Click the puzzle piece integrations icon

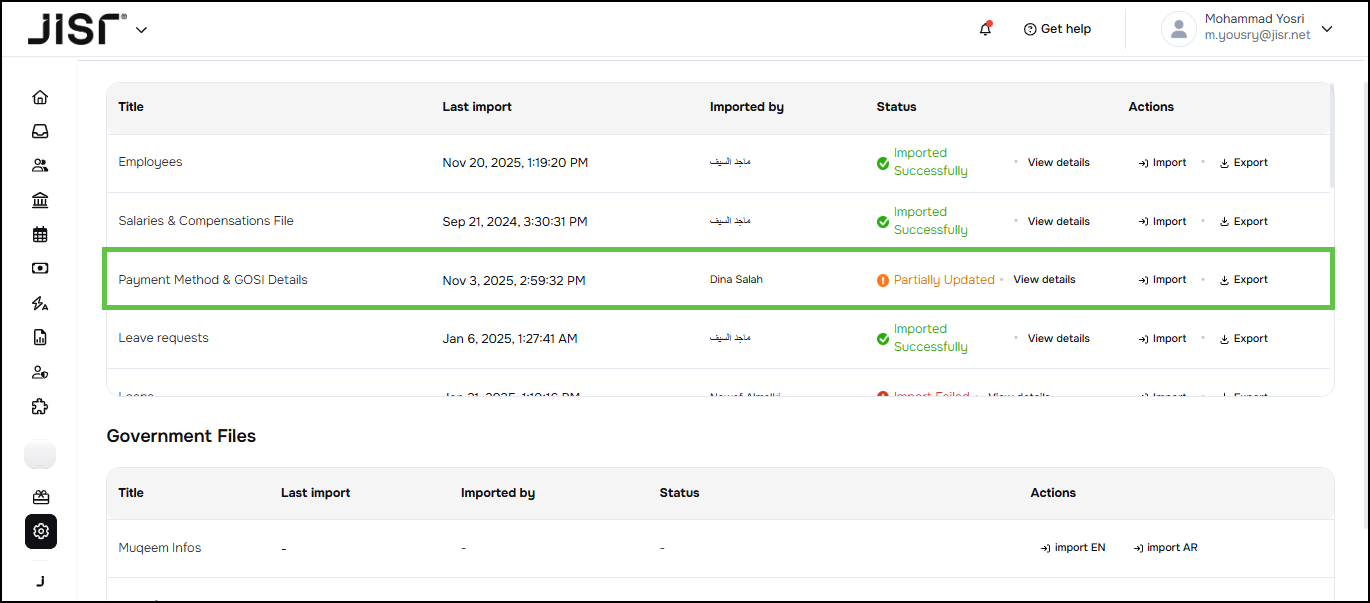click(40, 407)
